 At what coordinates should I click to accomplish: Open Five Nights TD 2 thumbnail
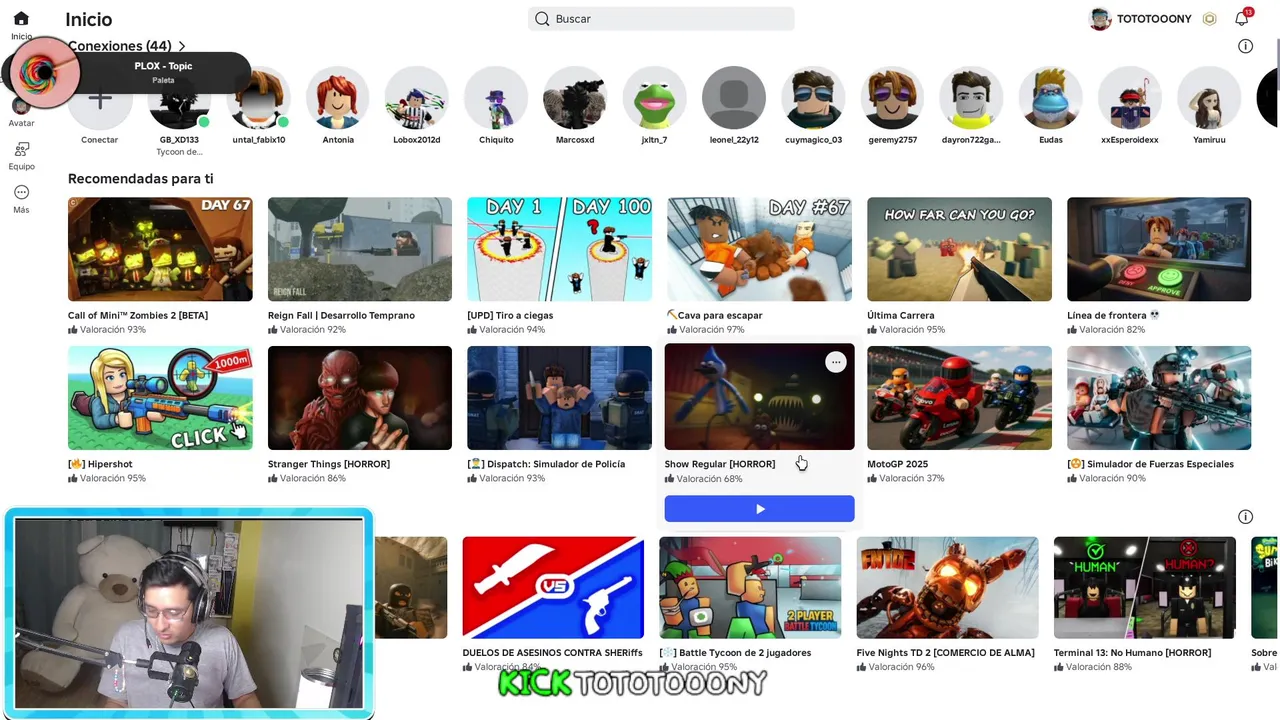point(947,588)
